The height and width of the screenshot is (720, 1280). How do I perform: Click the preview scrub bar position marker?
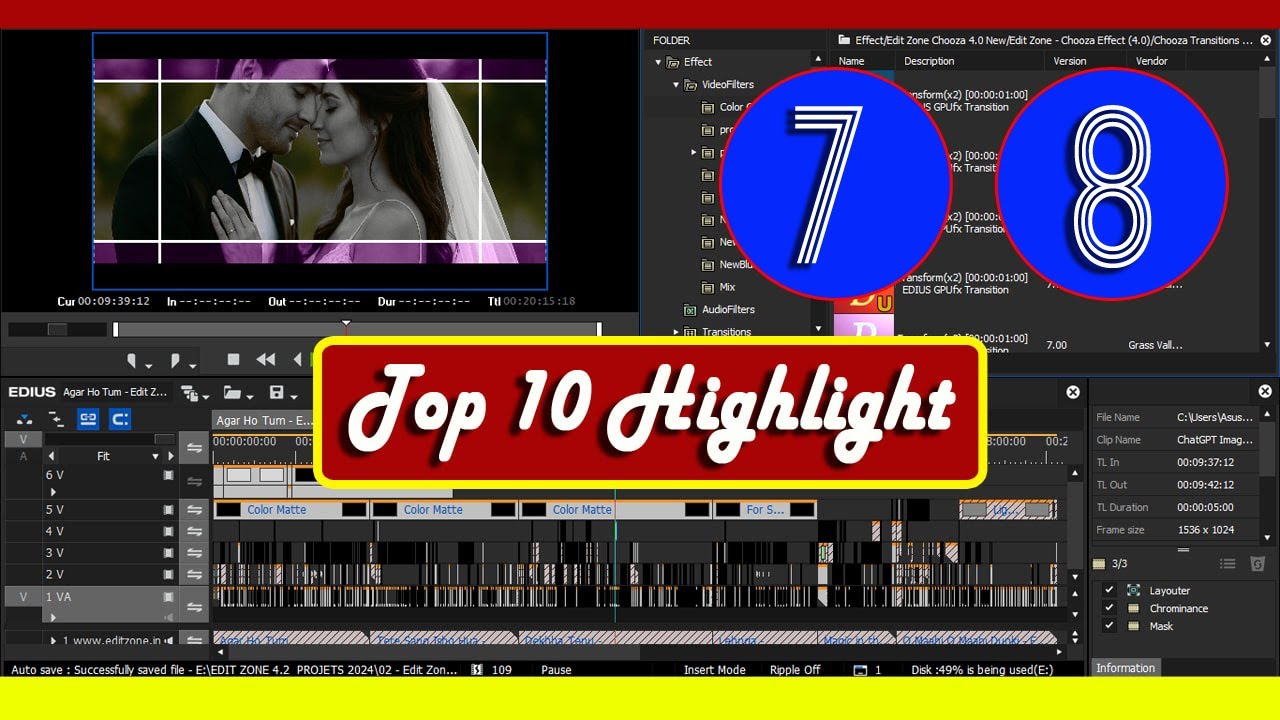pos(346,323)
